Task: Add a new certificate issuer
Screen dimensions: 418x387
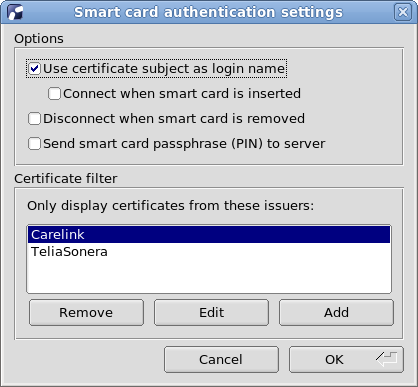Action: pyautogui.click(x=336, y=313)
